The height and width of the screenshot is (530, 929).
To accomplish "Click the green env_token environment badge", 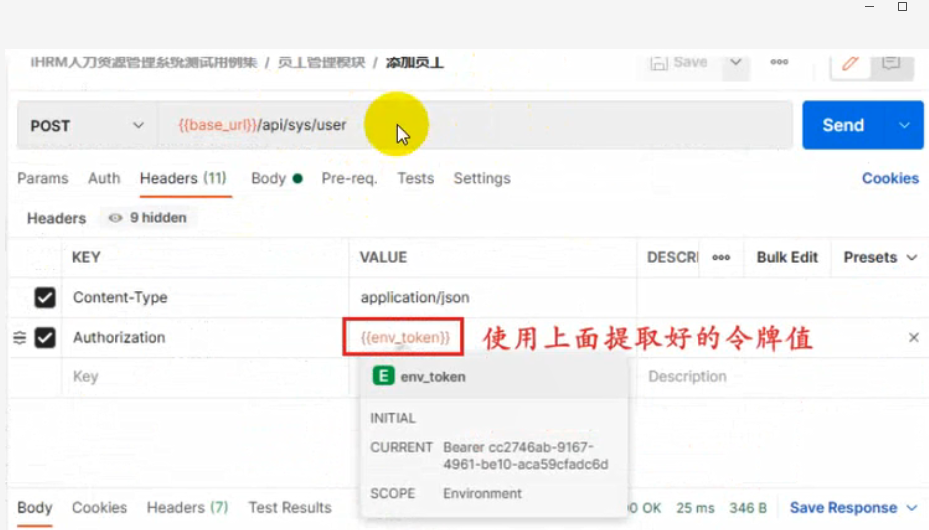I will pos(383,376).
